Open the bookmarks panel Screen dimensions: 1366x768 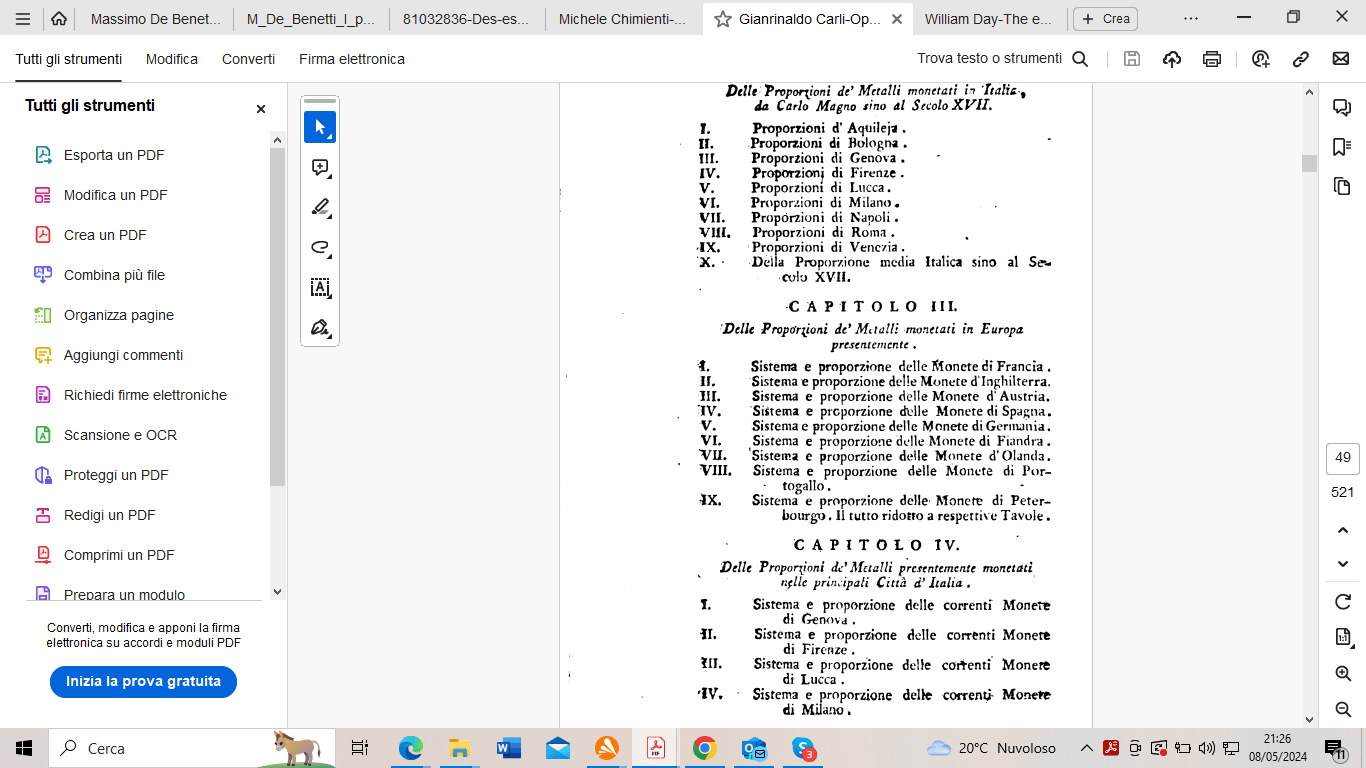pyautogui.click(x=1342, y=147)
